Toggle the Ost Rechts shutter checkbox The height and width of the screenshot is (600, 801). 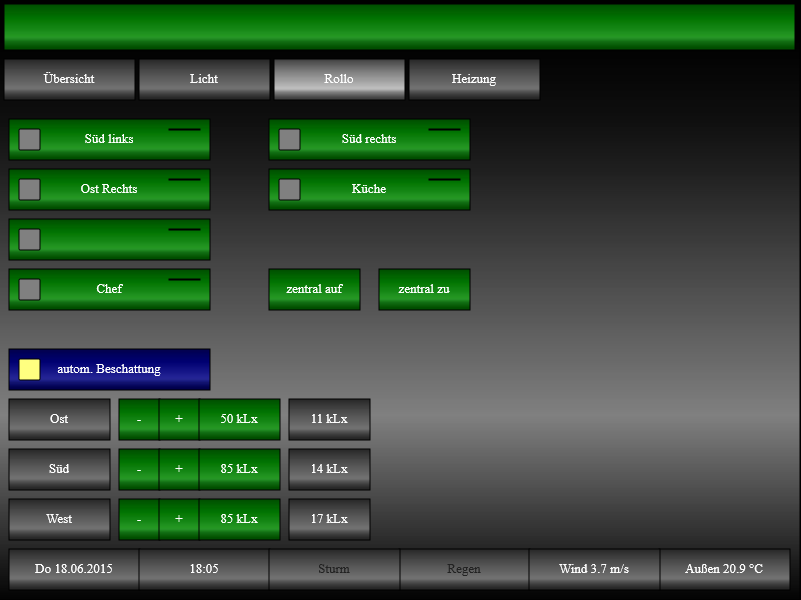(30, 189)
